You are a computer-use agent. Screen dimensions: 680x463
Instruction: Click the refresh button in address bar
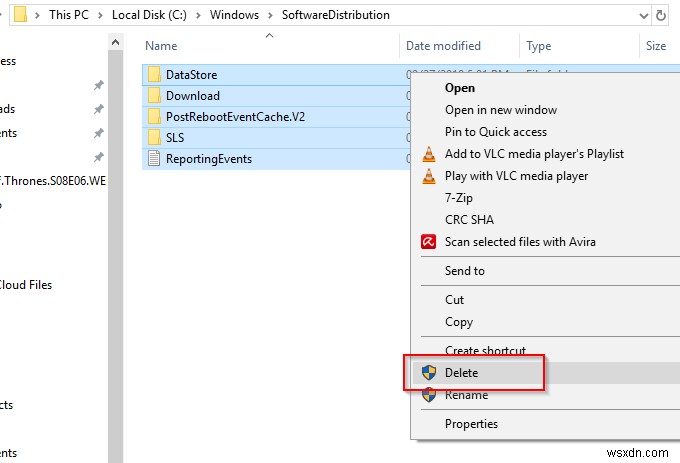tap(661, 15)
